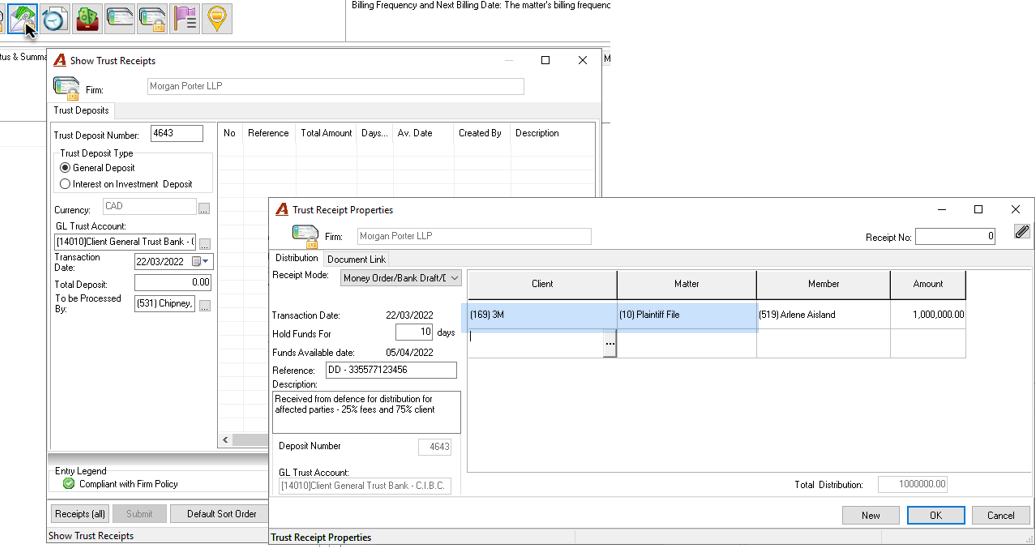Open the purple flag list toolbar icon

(185, 18)
